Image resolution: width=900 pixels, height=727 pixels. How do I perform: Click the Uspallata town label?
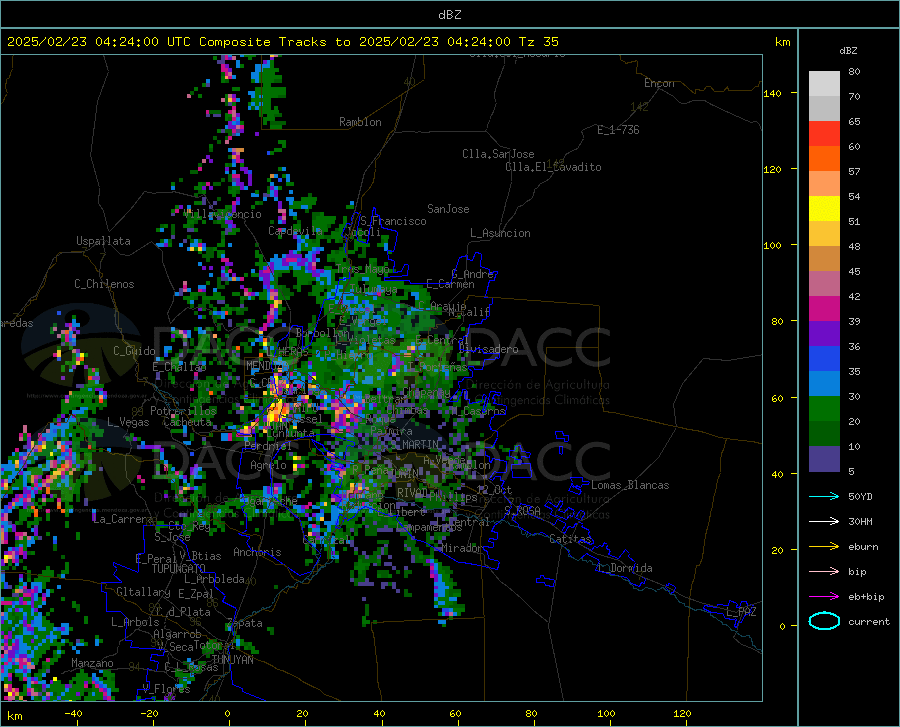tap(103, 241)
